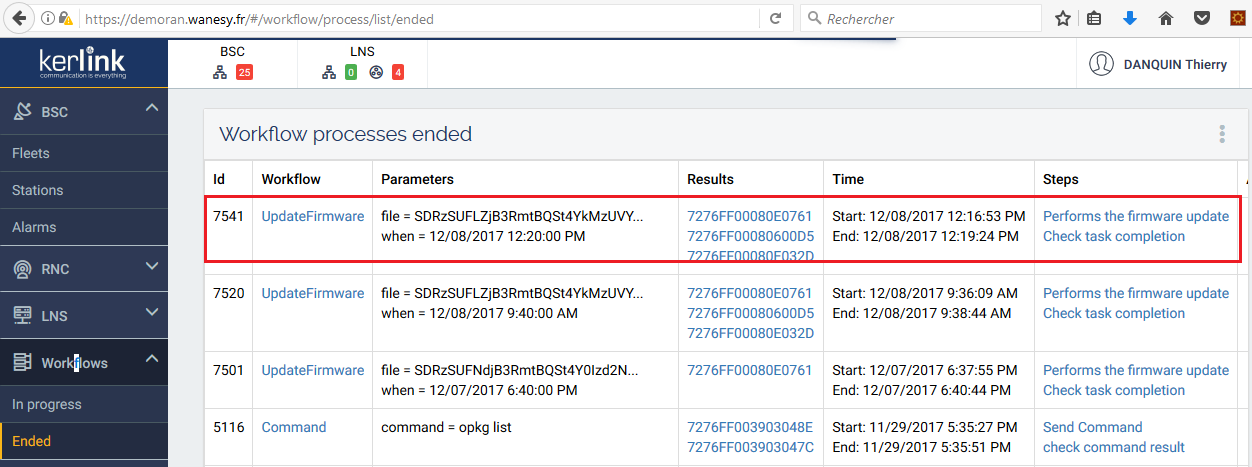1252x467 pixels.
Task: Expand the LNS sidebar section
Action: 152,312
